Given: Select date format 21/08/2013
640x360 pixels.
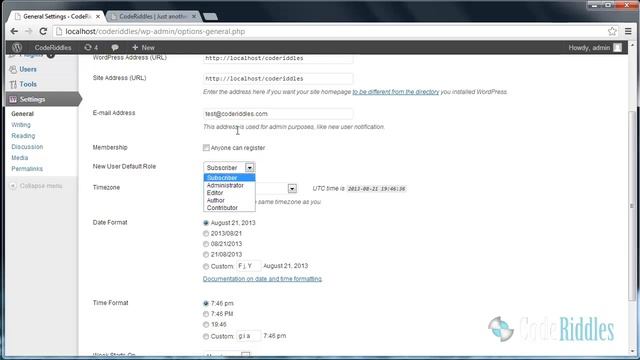Looking at the screenshot, I should (206, 255).
